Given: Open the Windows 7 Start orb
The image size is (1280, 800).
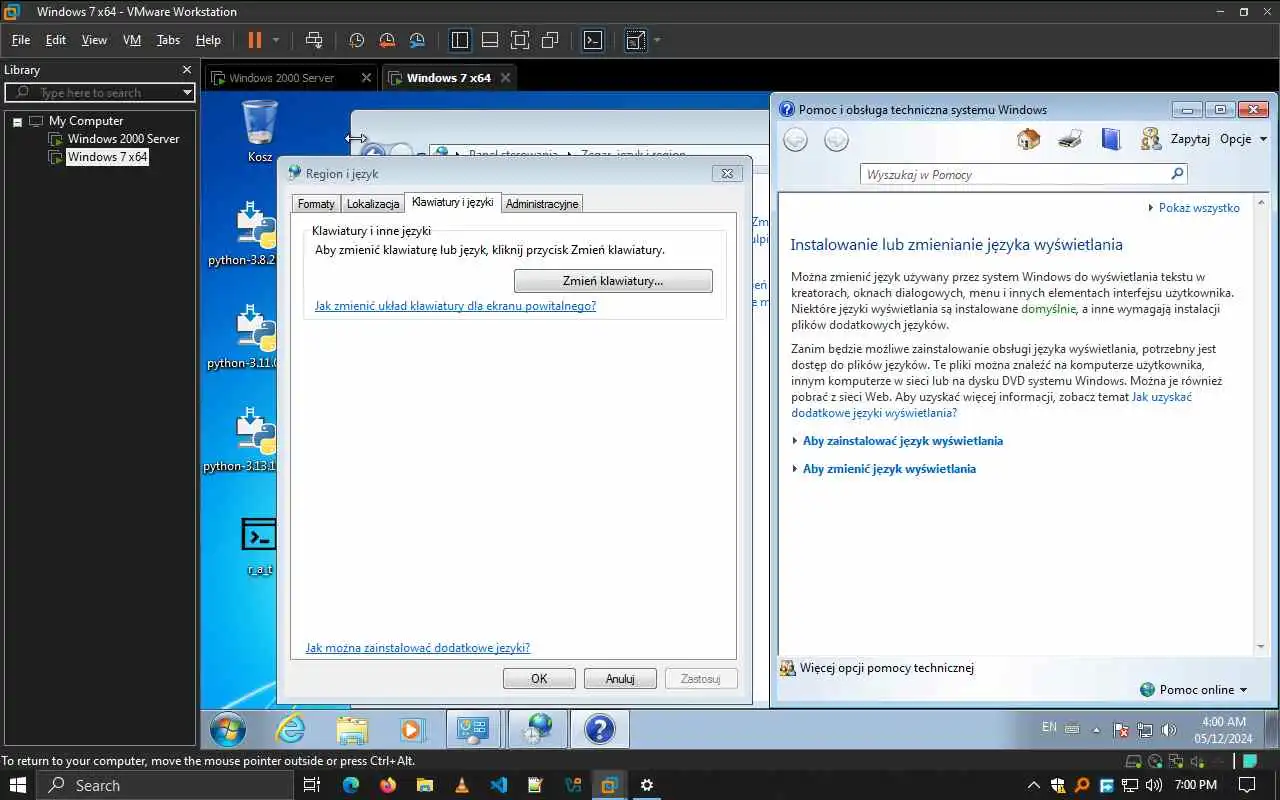Looking at the screenshot, I should click(x=228, y=730).
